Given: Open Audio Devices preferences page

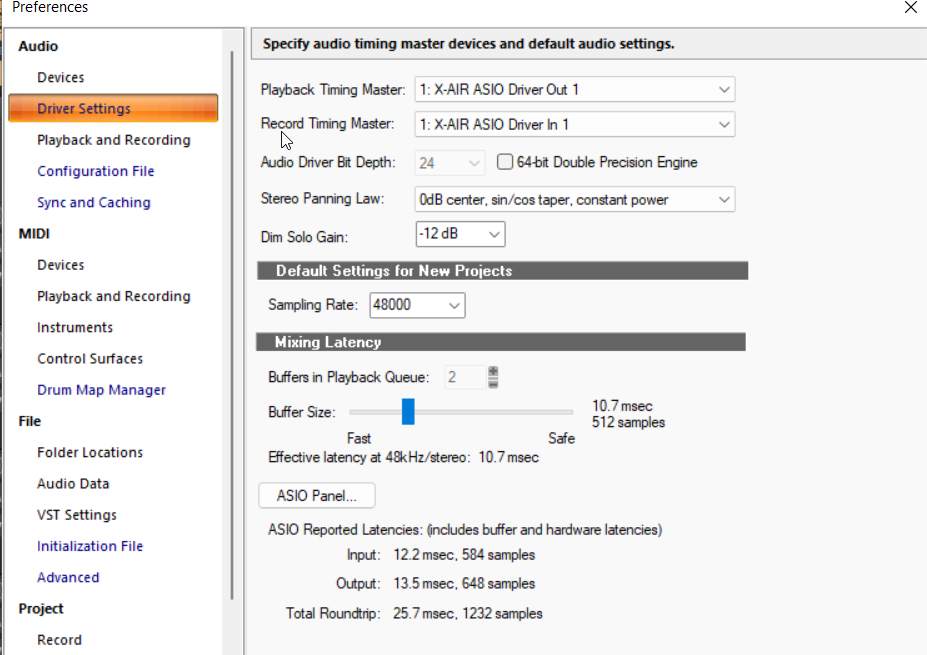Looking at the screenshot, I should click(x=60, y=77).
